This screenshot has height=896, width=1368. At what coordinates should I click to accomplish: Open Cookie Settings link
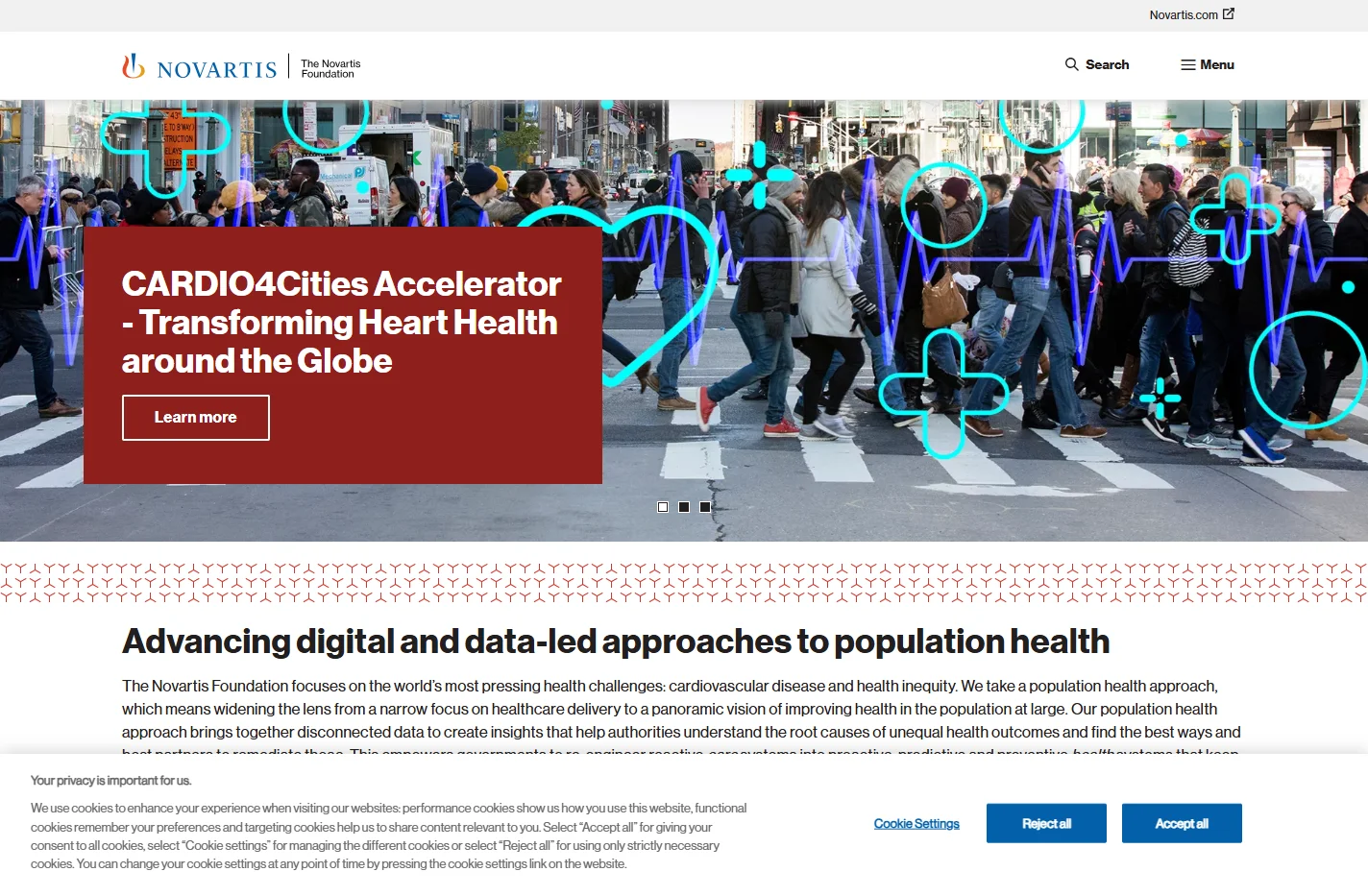pyautogui.click(x=916, y=824)
